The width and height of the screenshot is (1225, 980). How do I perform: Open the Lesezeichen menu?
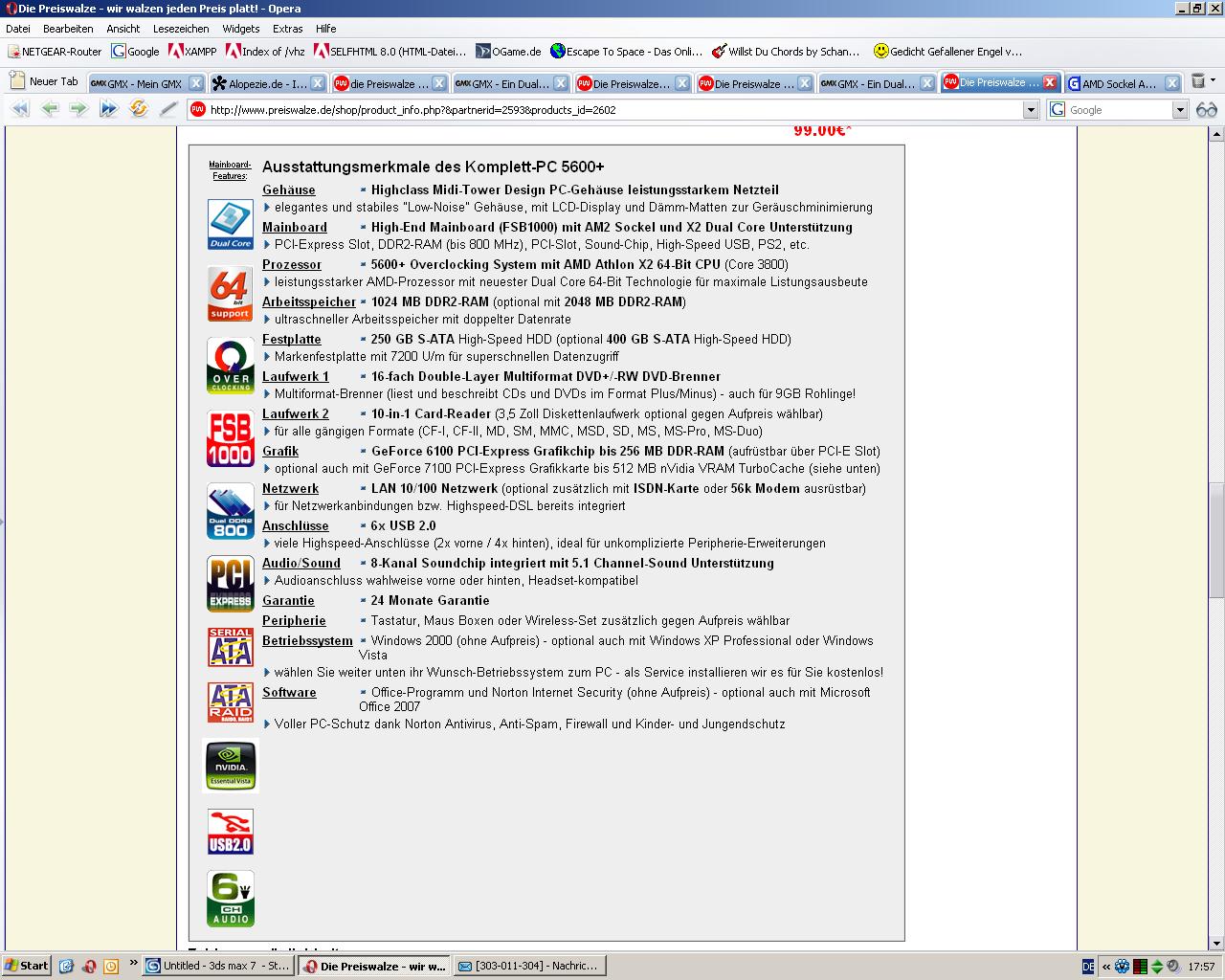(x=181, y=29)
